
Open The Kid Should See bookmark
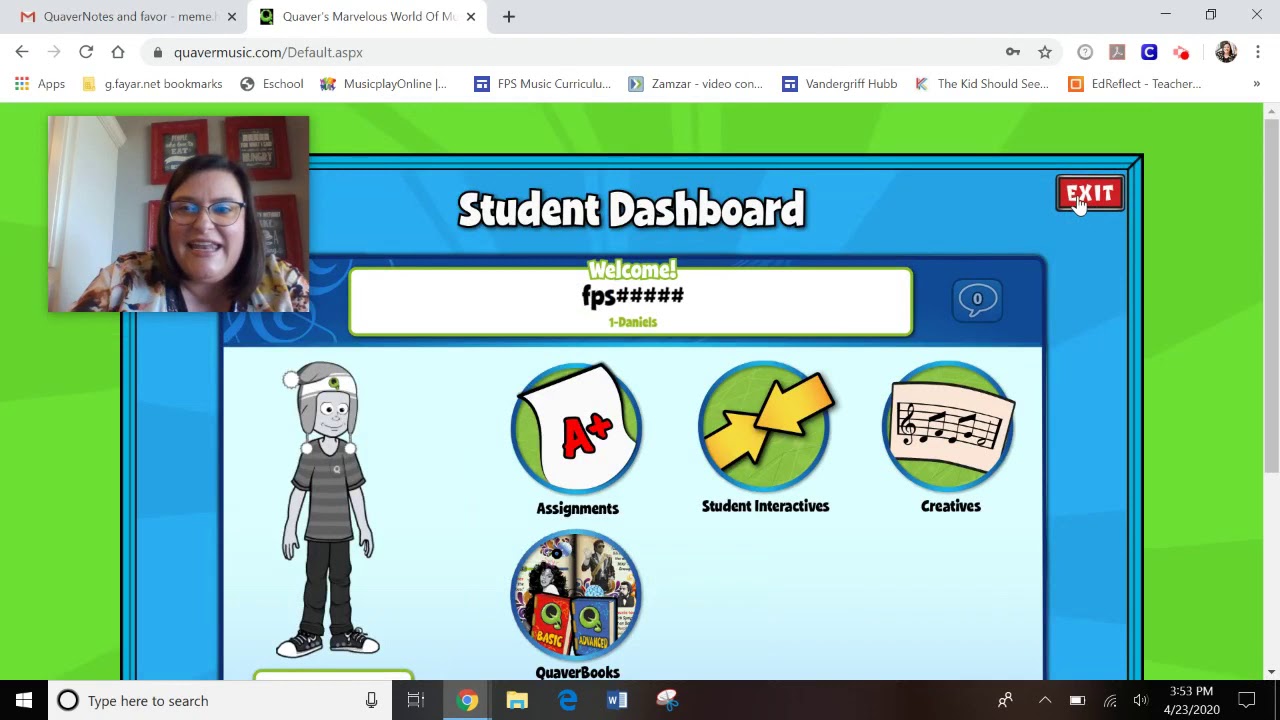(981, 84)
